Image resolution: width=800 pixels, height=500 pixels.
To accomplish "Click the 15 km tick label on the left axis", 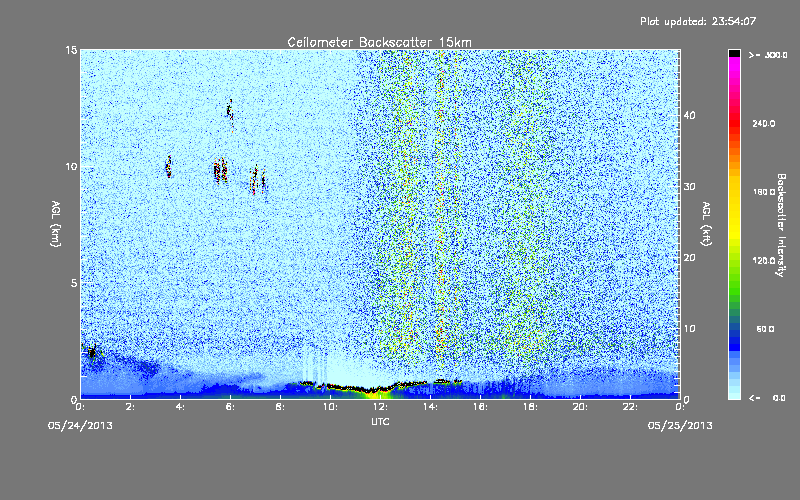I will 71,50.
